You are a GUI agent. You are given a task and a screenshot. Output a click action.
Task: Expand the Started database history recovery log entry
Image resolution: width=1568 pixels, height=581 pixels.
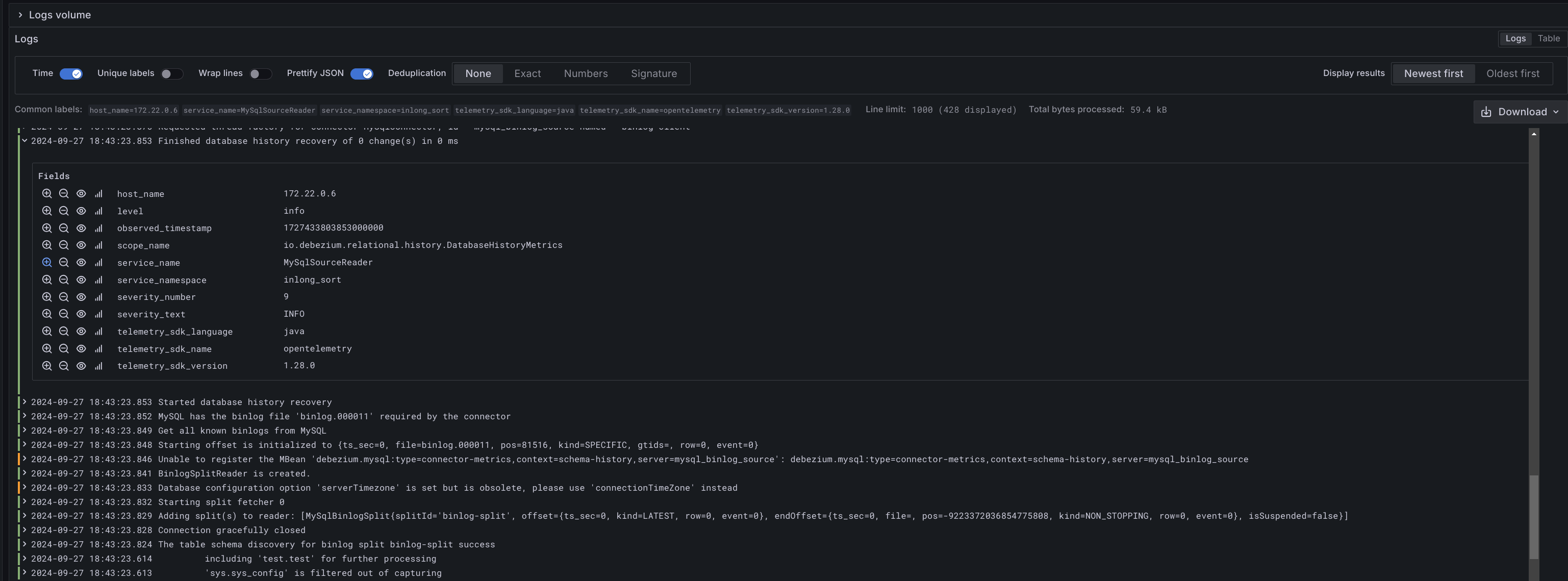[x=24, y=402]
